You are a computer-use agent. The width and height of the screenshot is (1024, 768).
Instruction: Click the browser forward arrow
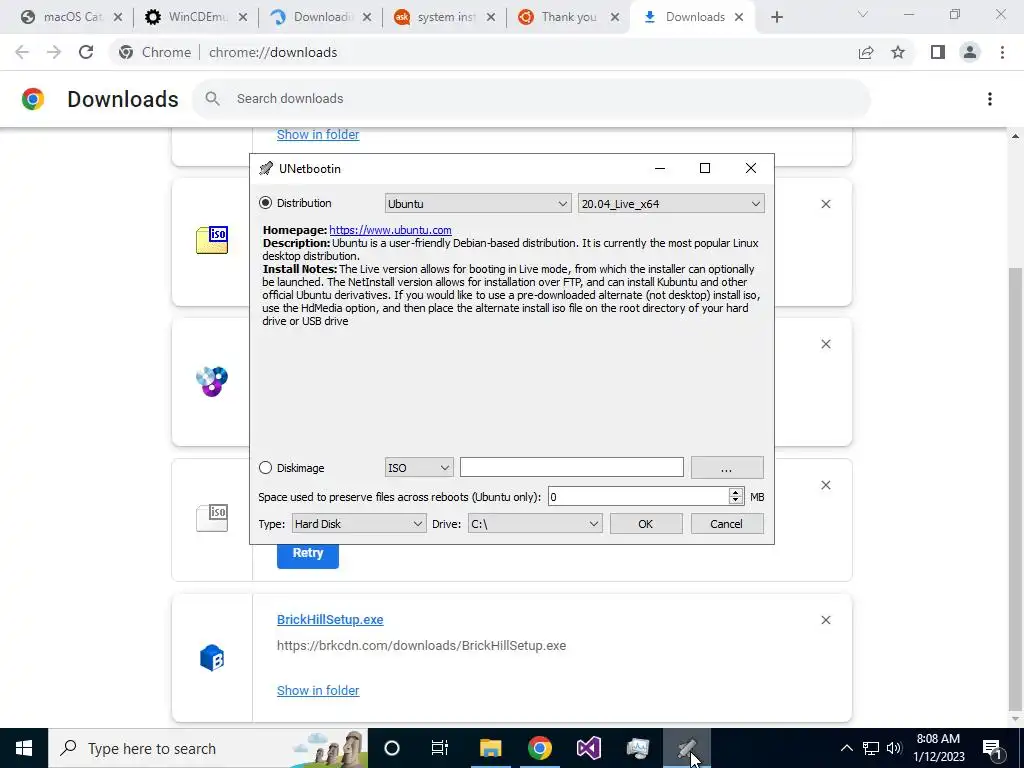(54, 52)
